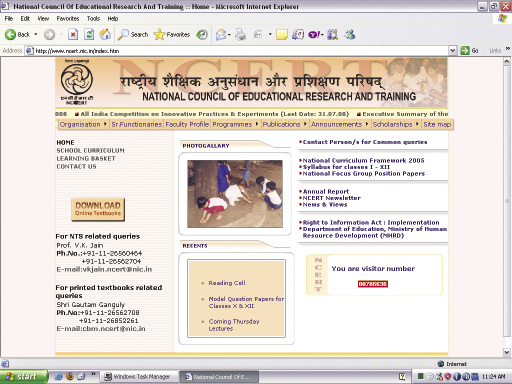Click the DOWNLOAD Online Textbooks button
Image resolution: width=512 pixels, height=384 pixels.
(98, 209)
